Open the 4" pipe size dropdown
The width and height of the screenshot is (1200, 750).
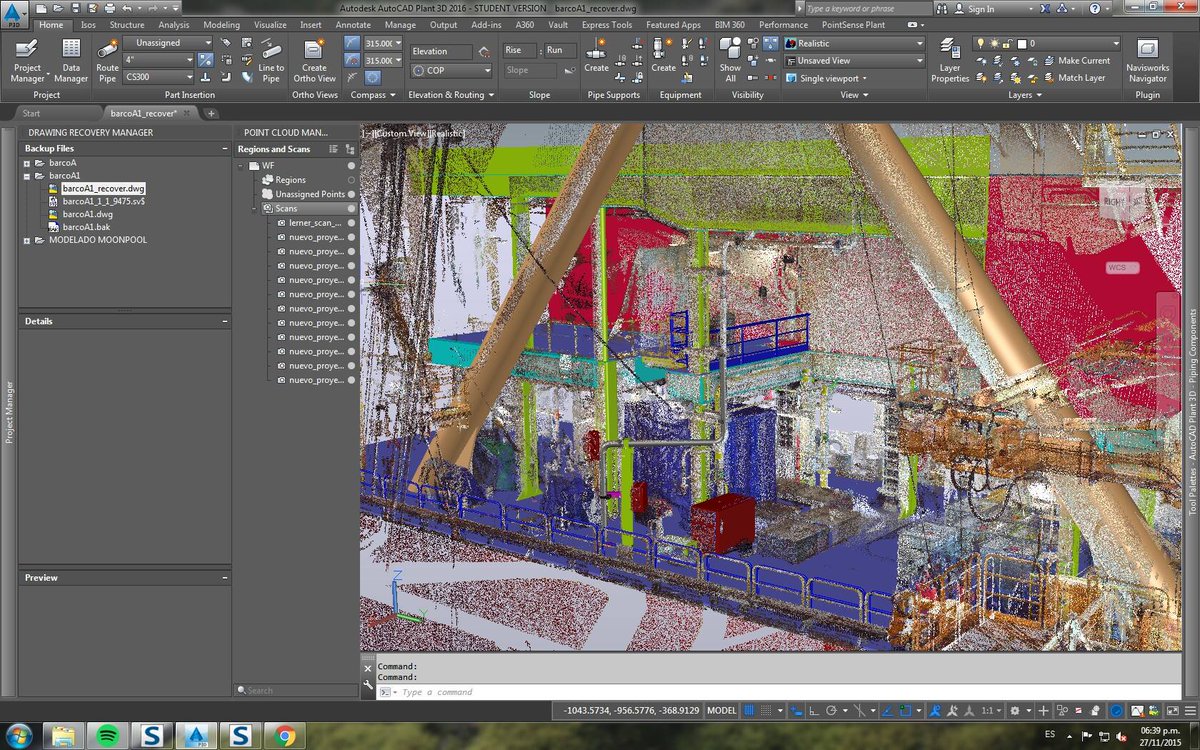pyautogui.click(x=158, y=60)
